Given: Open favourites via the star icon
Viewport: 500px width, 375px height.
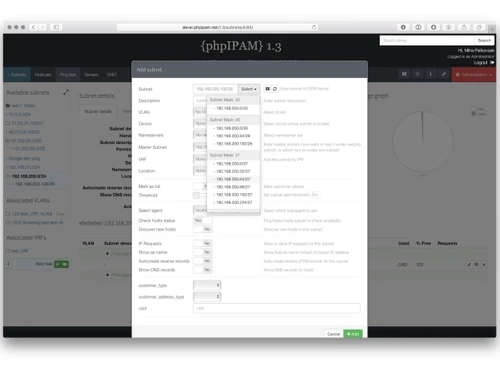Looking at the screenshot, I should tap(417, 74).
